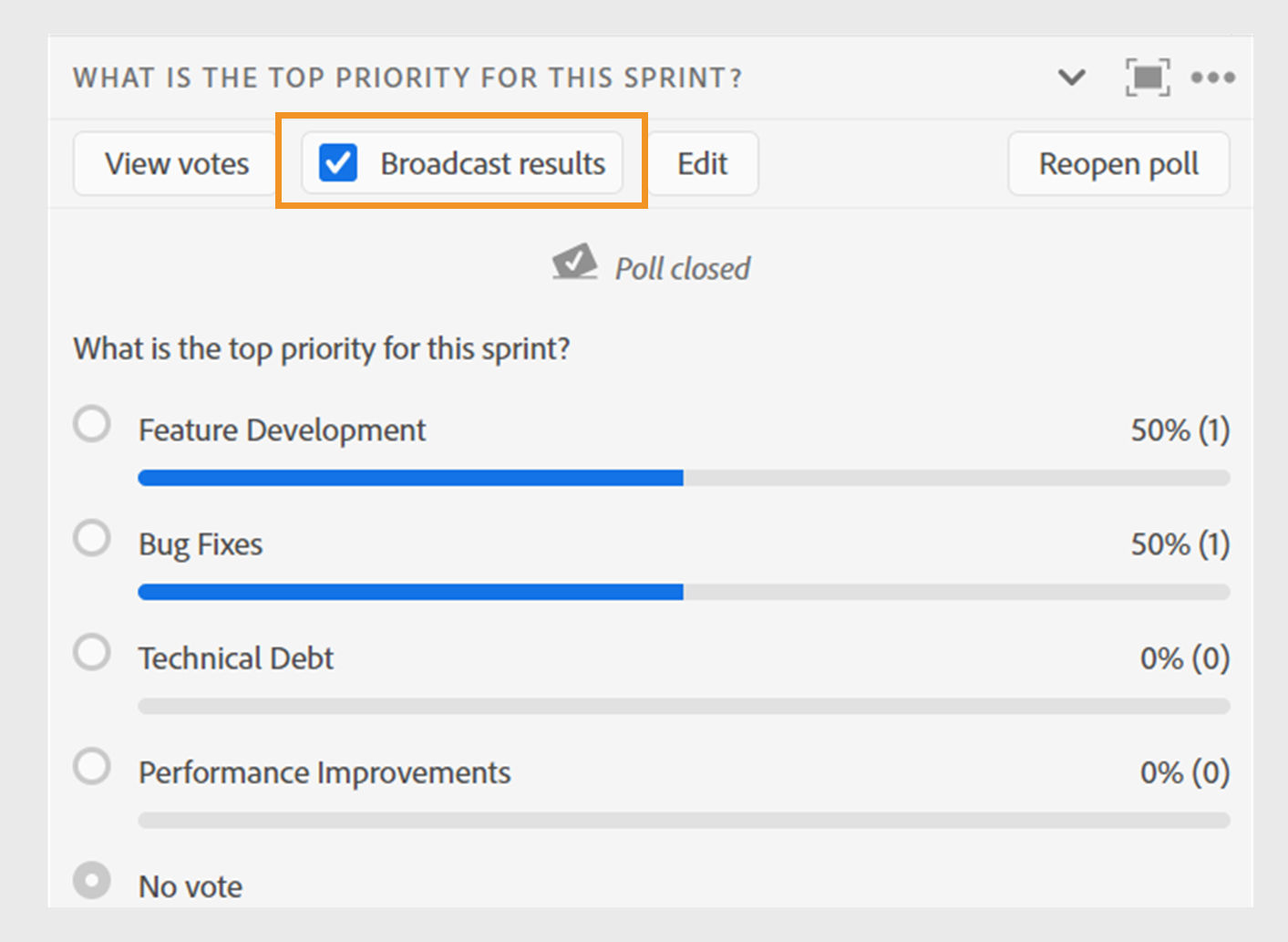Click the Performance Improvements results bar

pyautogui.click(x=684, y=820)
